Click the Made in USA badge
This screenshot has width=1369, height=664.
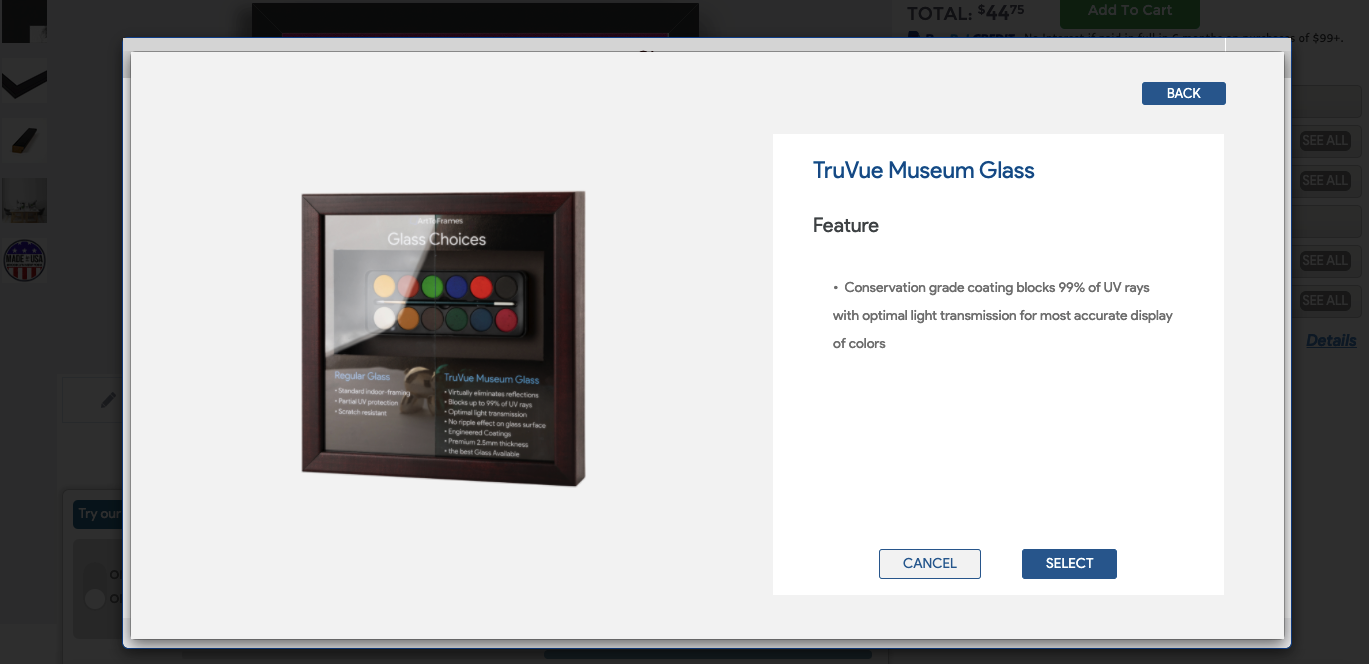point(24,260)
